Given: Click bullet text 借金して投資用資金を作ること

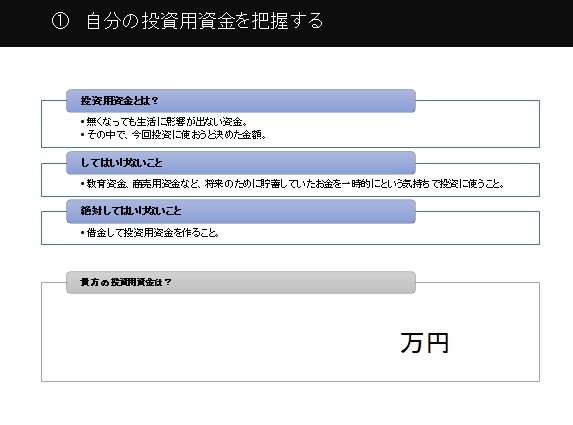Looking at the screenshot, I should click(153, 233).
